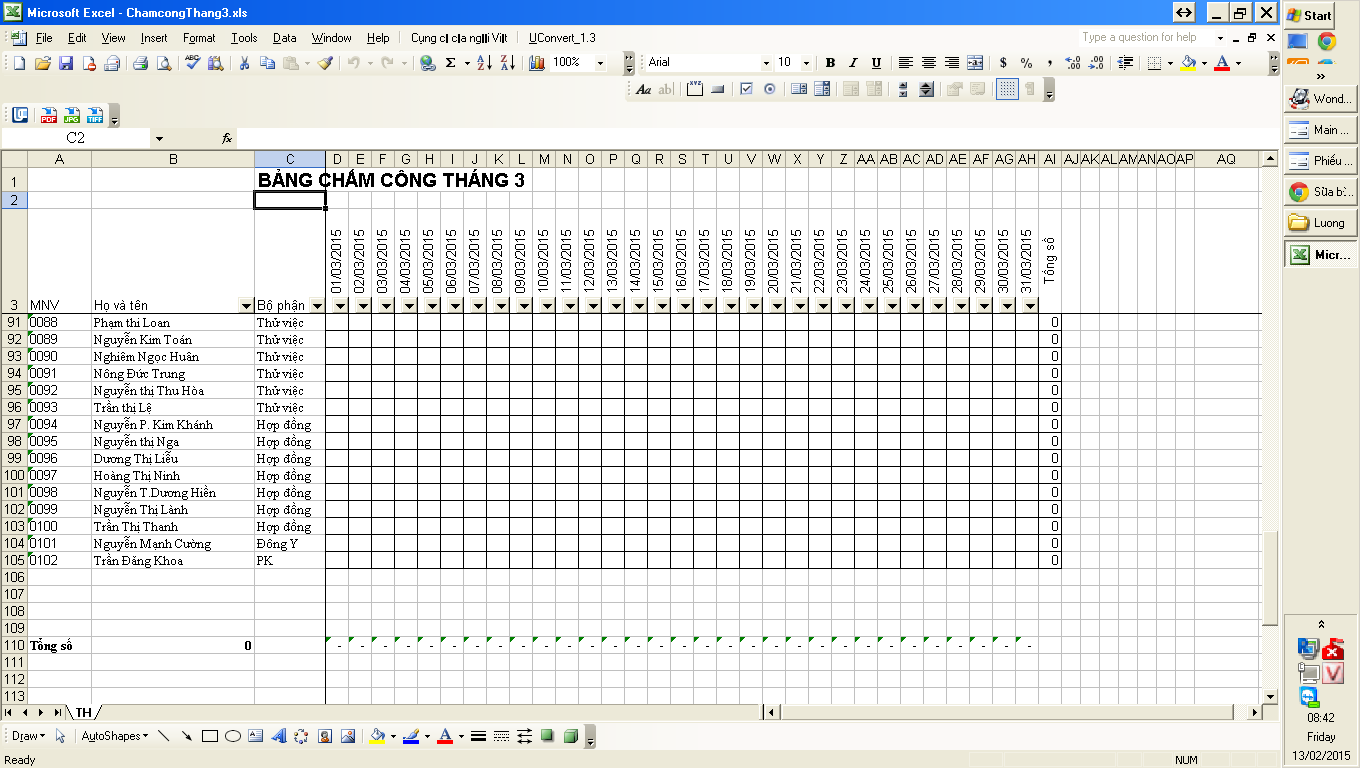
Task: Open the Format menu
Action: pyautogui.click(x=199, y=38)
